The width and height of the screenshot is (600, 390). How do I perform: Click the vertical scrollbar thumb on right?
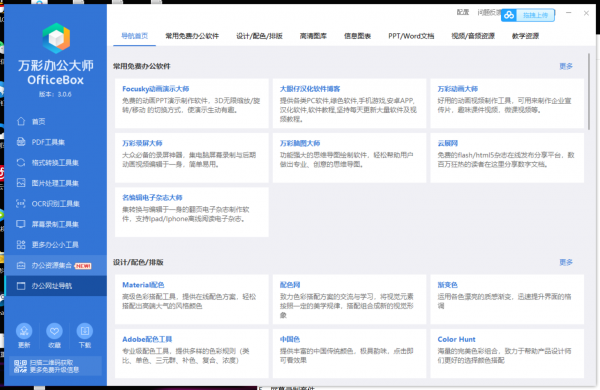(x=589, y=91)
